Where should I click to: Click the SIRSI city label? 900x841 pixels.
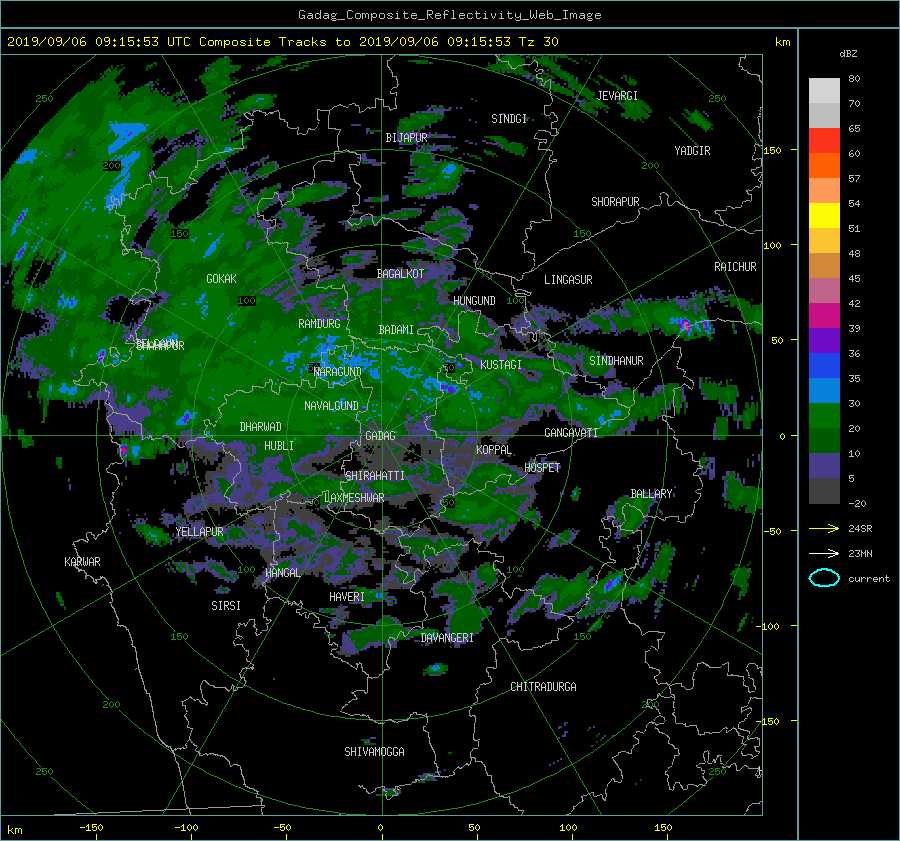[226, 606]
